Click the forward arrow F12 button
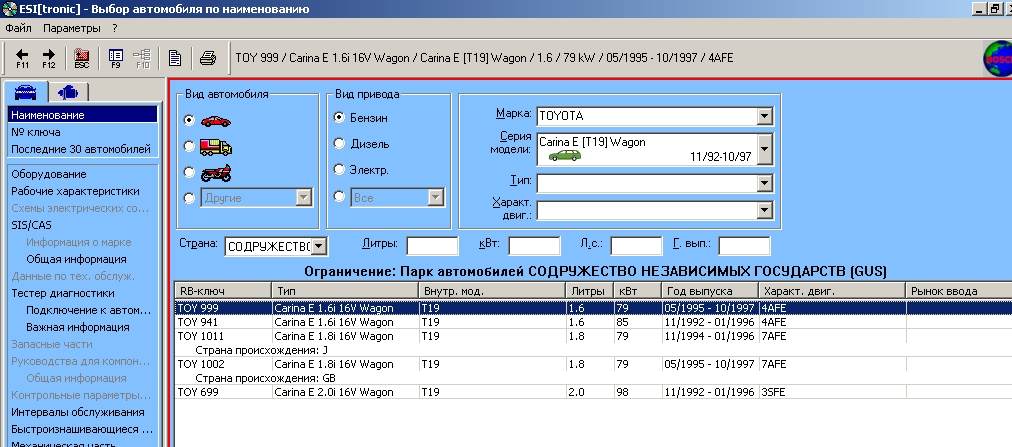 (x=48, y=57)
